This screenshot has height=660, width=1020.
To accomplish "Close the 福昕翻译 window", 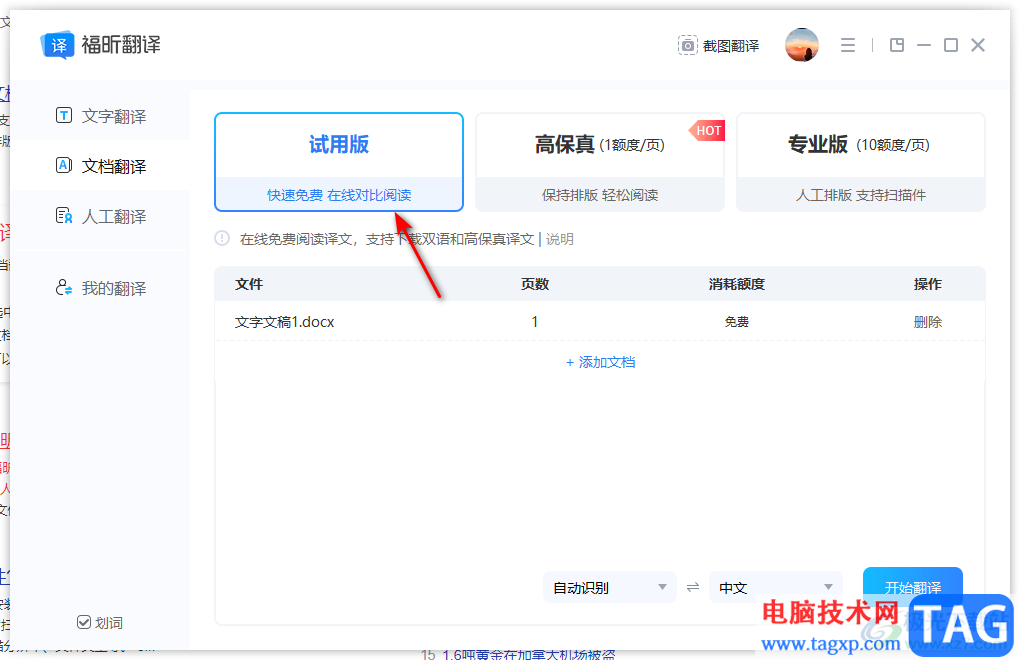I will pos(978,45).
